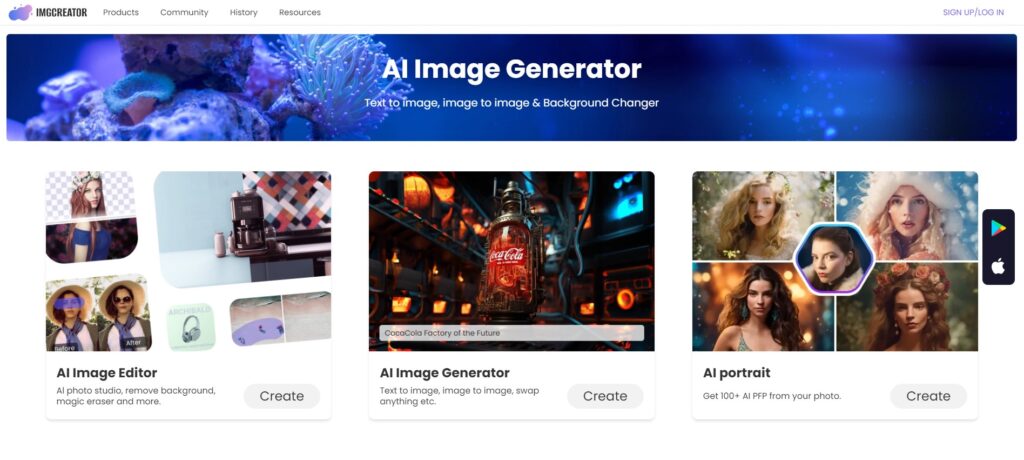Image resolution: width=1024 pixels, height=460 pixels.
Task: Open the before/after sunglasses comparison thumbnail
Action: click(x=98, y=312)
